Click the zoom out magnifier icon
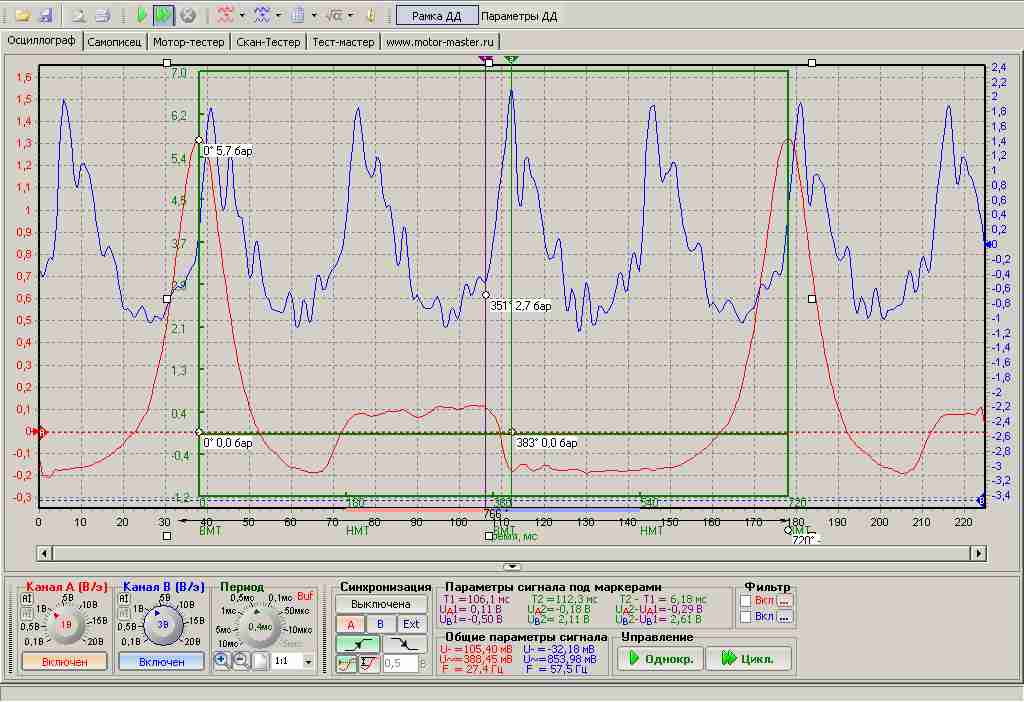The width and height of the screenshot is (1024, 702). tap(241, 661)
